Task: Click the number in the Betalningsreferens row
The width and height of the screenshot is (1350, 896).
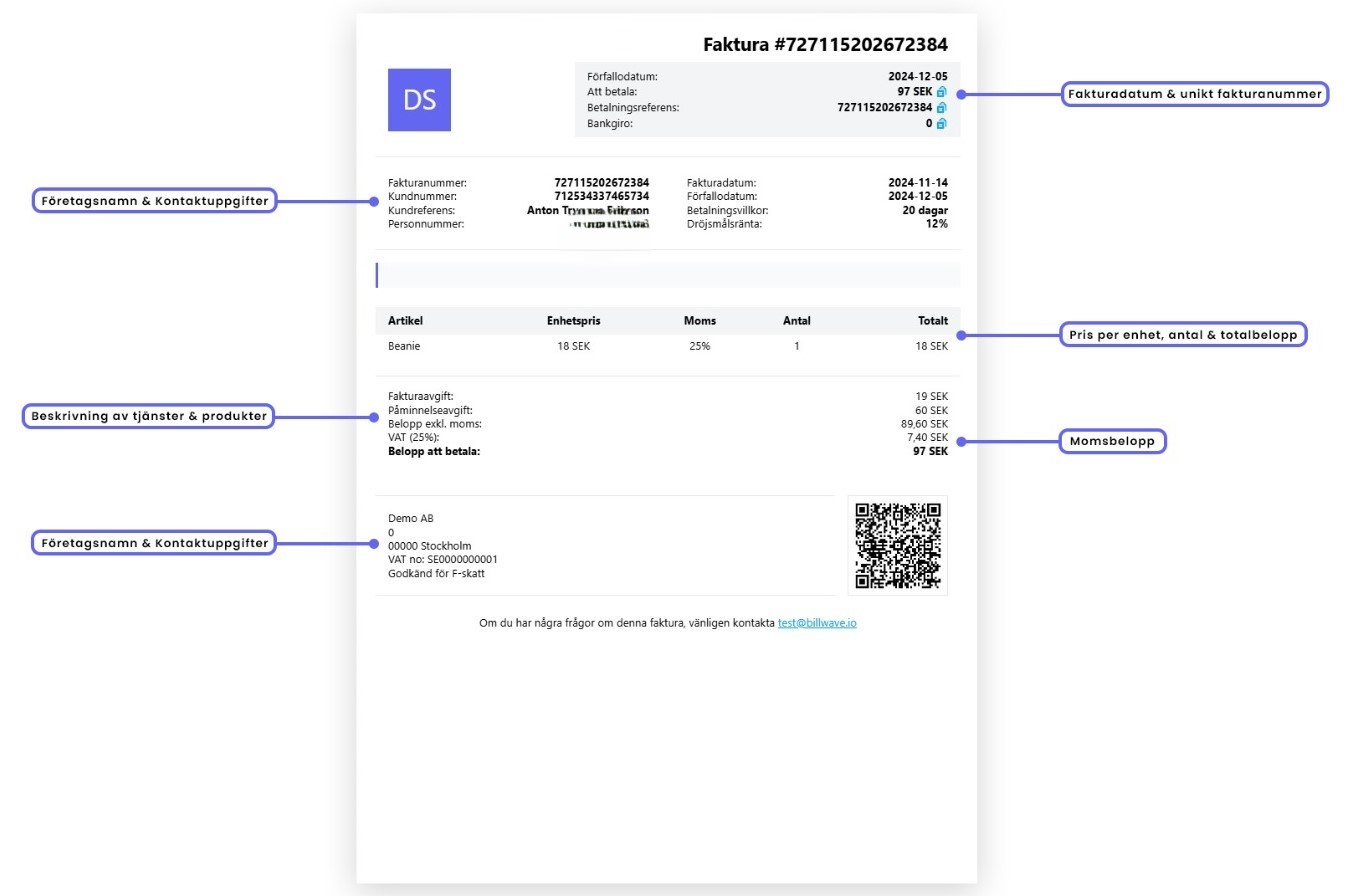Action: point(884,107)
